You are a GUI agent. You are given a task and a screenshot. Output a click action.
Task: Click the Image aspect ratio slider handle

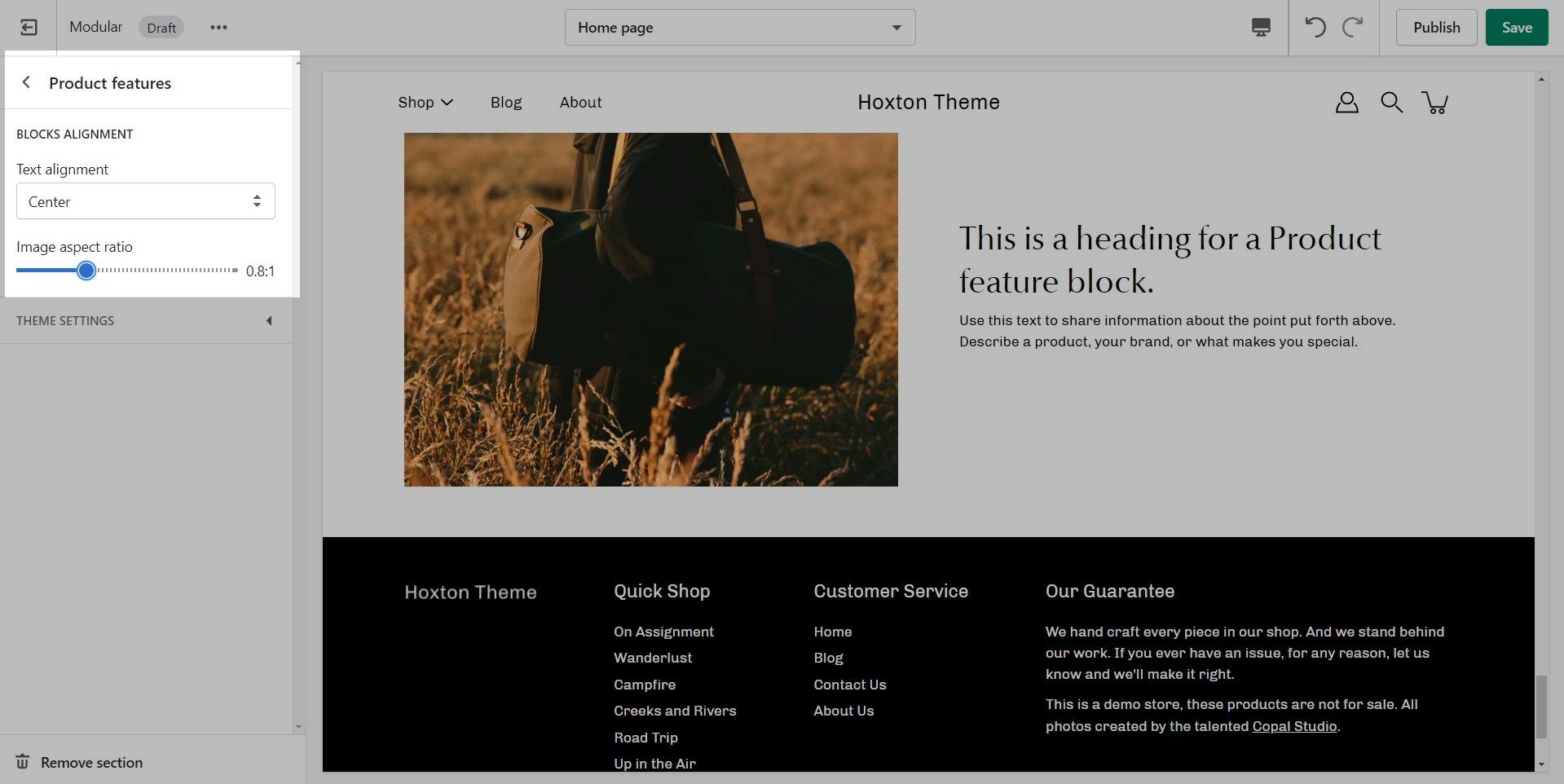coord(86,271)
